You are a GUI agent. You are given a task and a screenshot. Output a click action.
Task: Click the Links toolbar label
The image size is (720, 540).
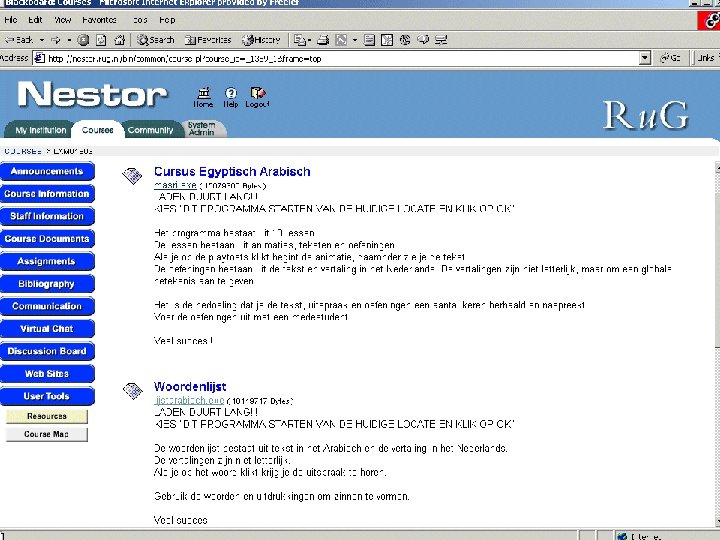pyautogui.click(x=706, y=58)
